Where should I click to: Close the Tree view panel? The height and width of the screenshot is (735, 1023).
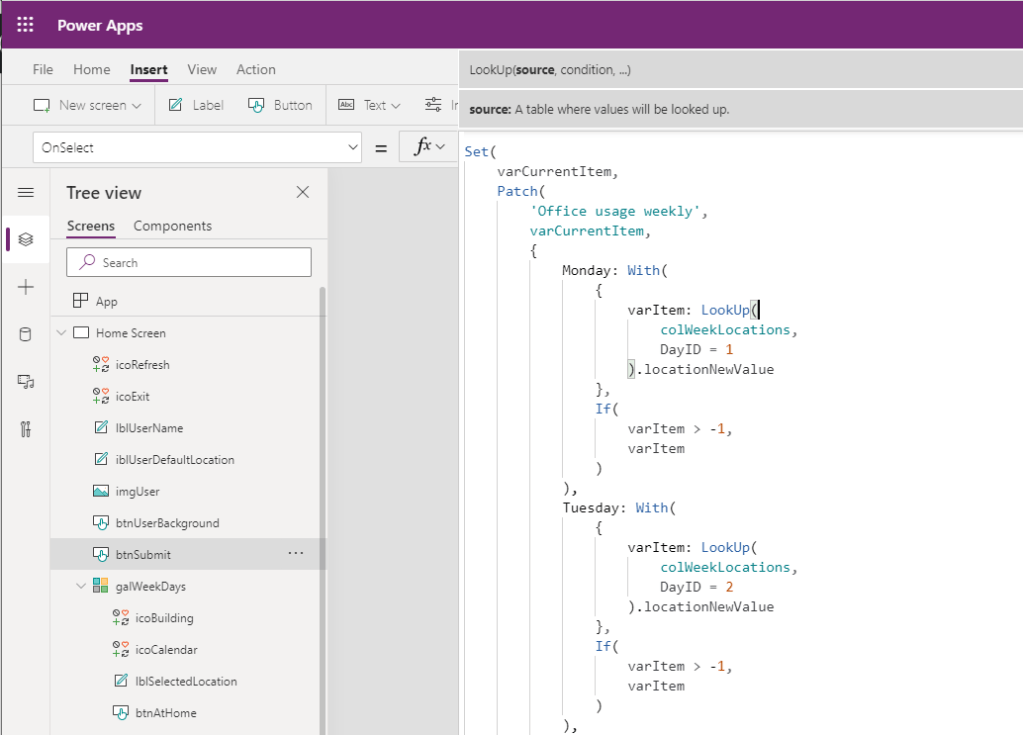[303, 192]
